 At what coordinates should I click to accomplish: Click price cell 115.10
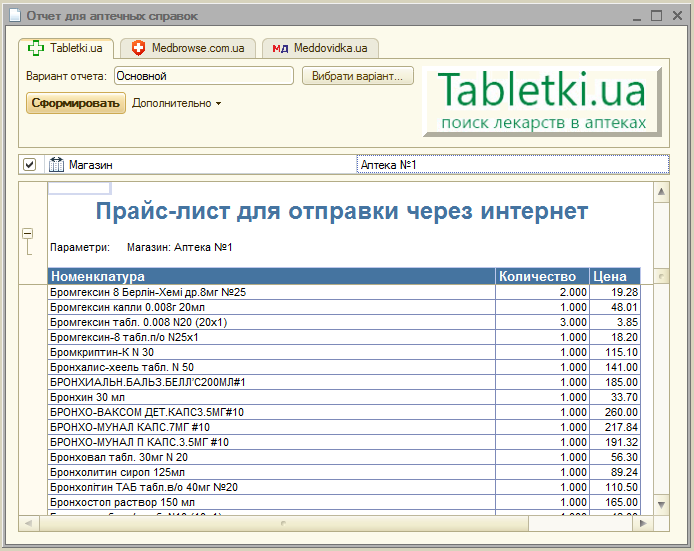[x=615, y=352]
